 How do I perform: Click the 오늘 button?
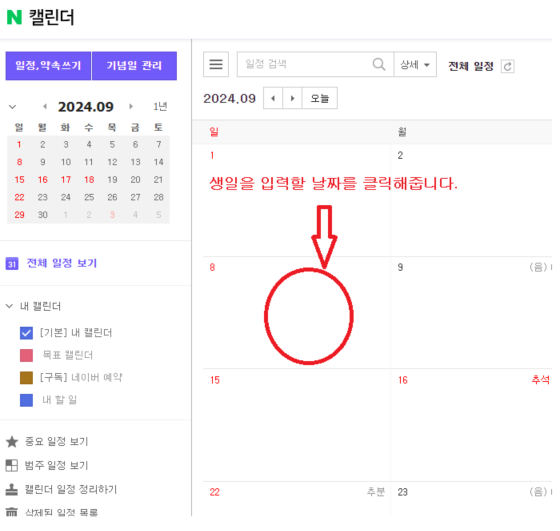tap(320, 98)
